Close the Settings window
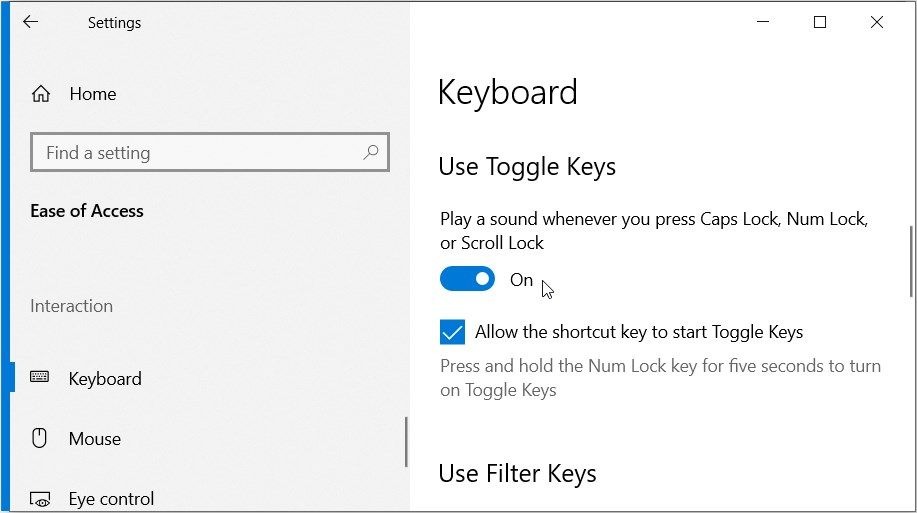The height and width of the screenshot is (513, 917). tap(877, 22)
